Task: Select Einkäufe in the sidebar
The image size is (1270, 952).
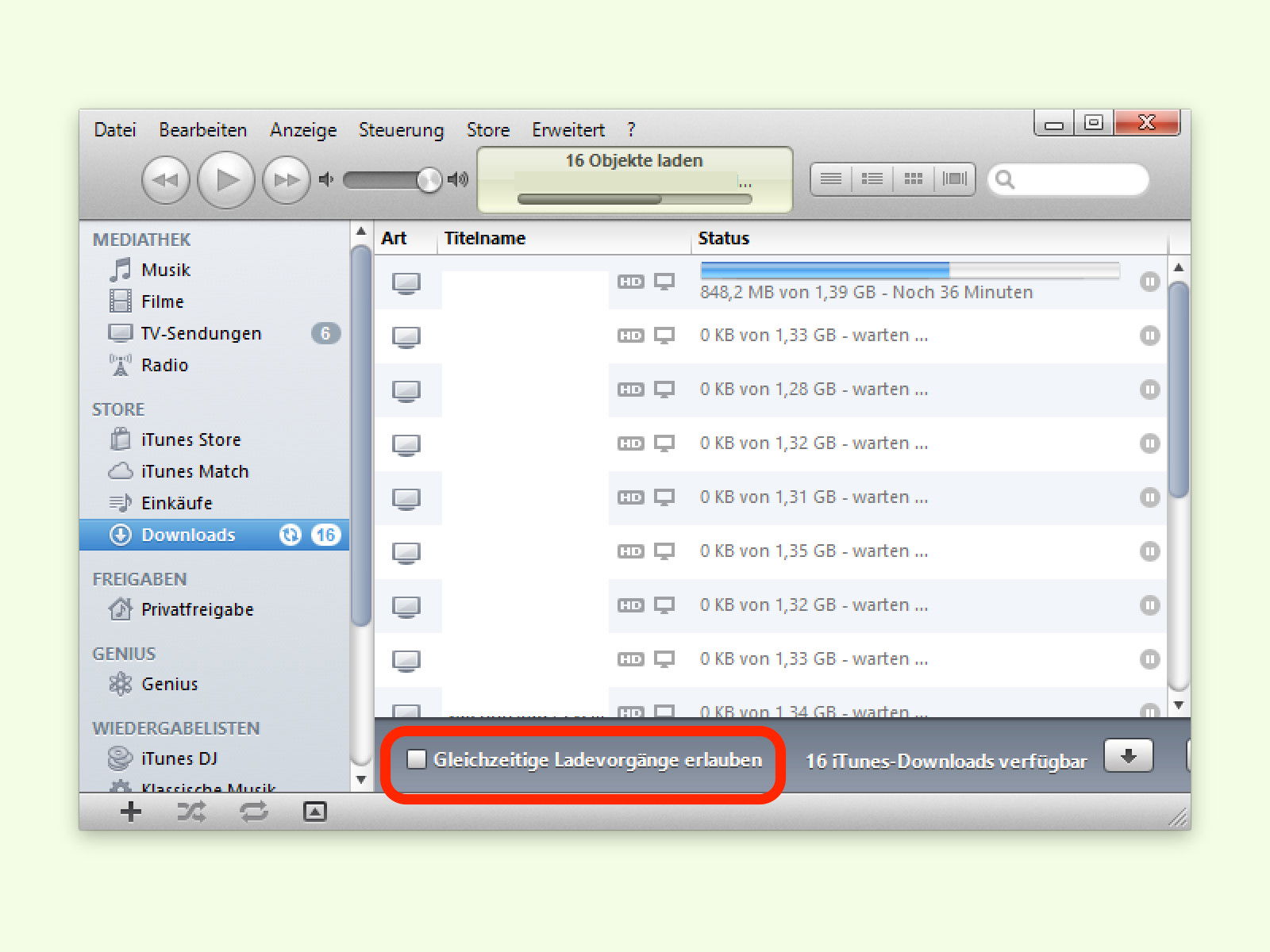Action: point(214,503)
